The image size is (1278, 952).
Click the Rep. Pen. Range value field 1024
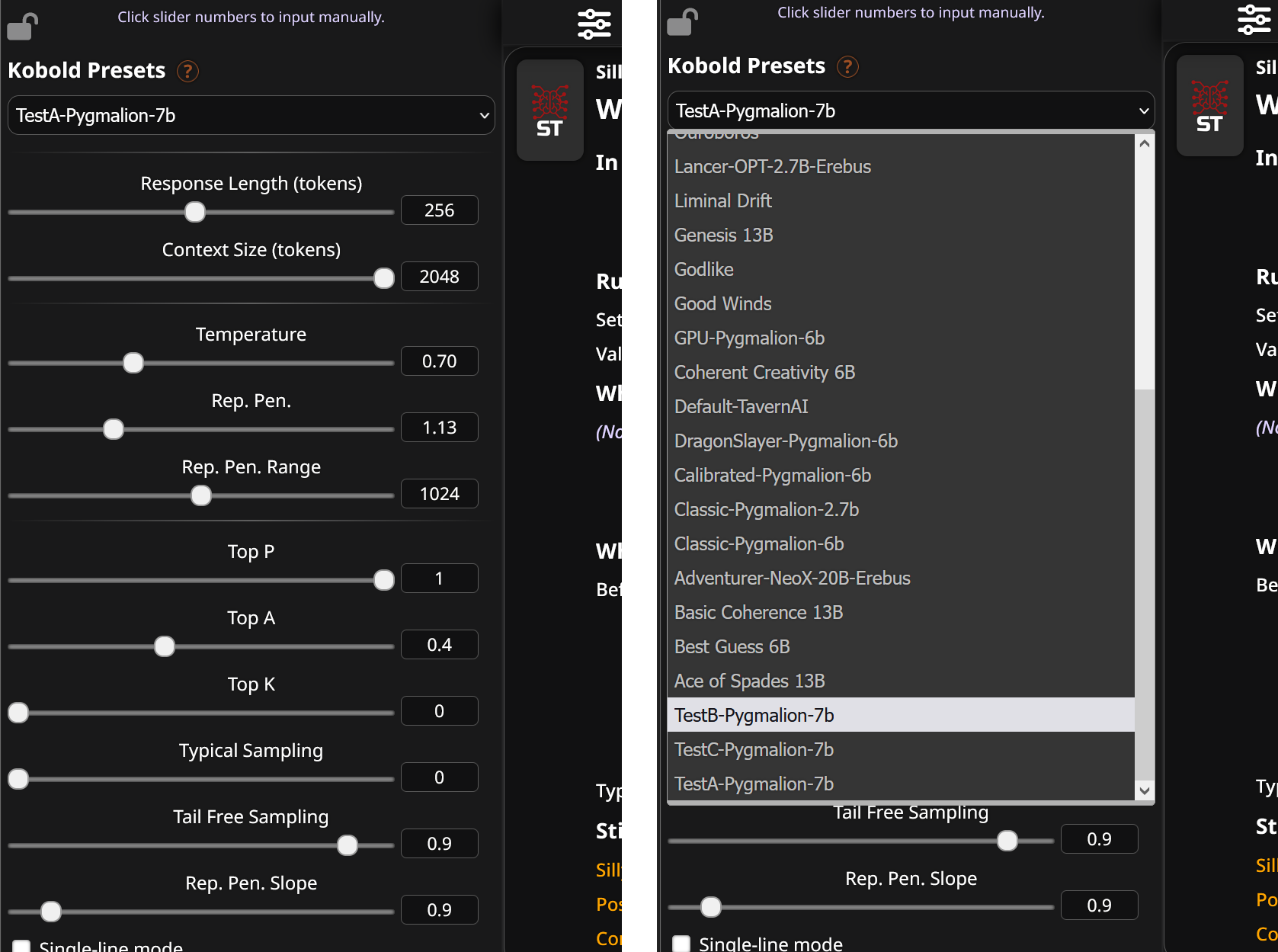(x=440, y=494)
